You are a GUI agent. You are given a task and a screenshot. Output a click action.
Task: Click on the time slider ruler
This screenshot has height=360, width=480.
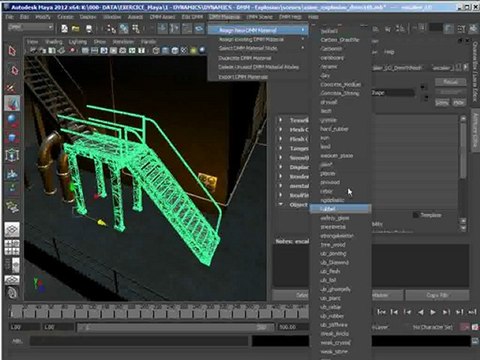159,311
